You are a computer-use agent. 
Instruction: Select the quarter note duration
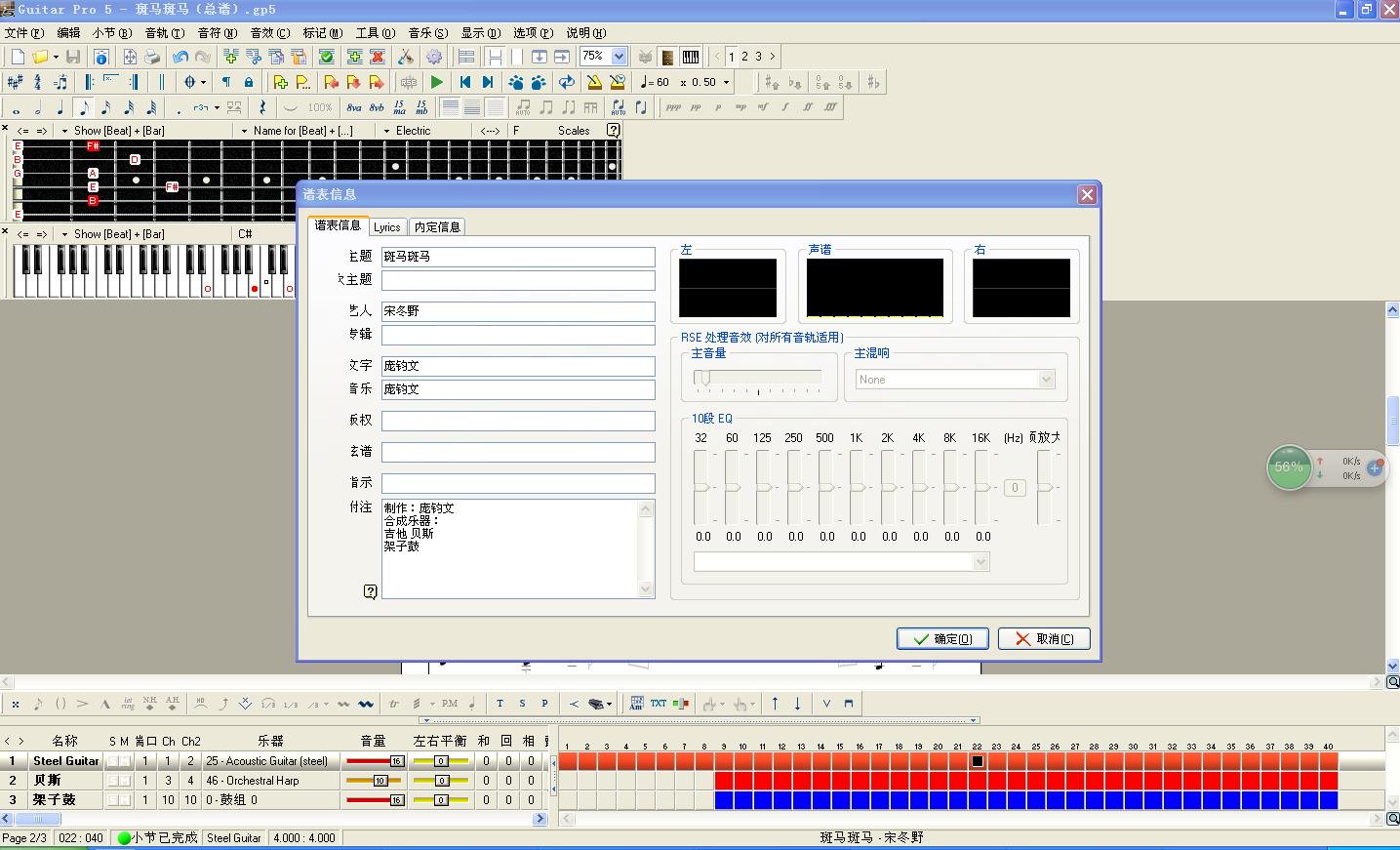60,107
